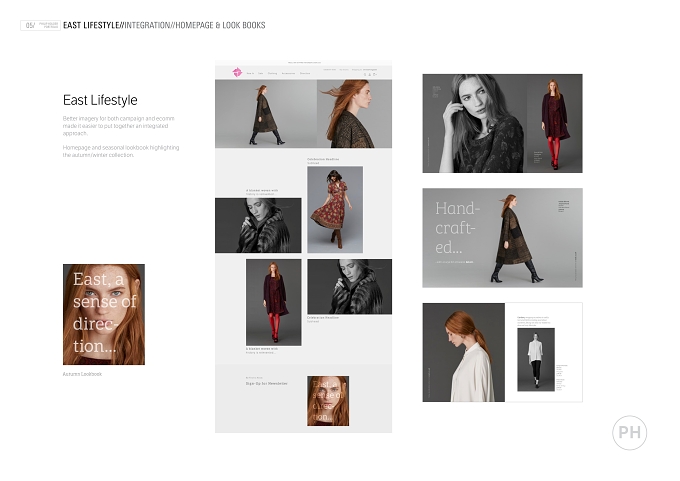This screenshot has height=481, width=680.
Task: Open the last main nav item after Accessories
Action: click(305, 73)
